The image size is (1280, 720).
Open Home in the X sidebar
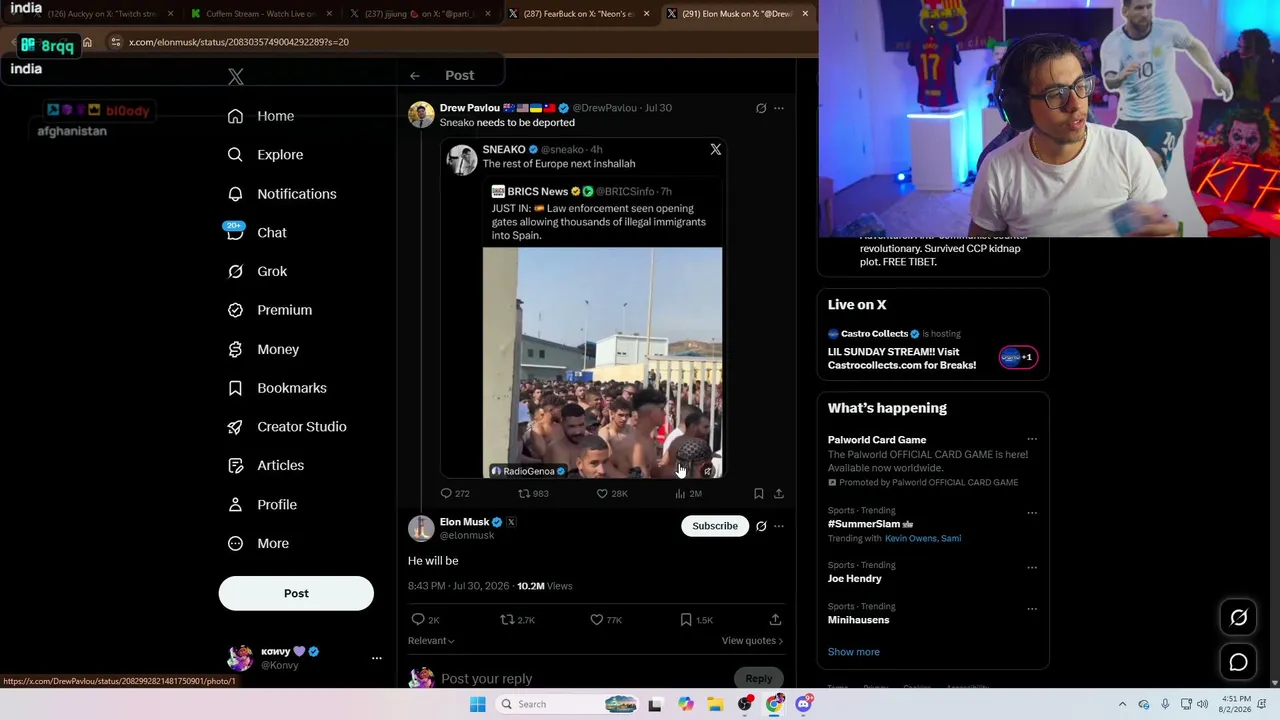(x=260, y=116)
